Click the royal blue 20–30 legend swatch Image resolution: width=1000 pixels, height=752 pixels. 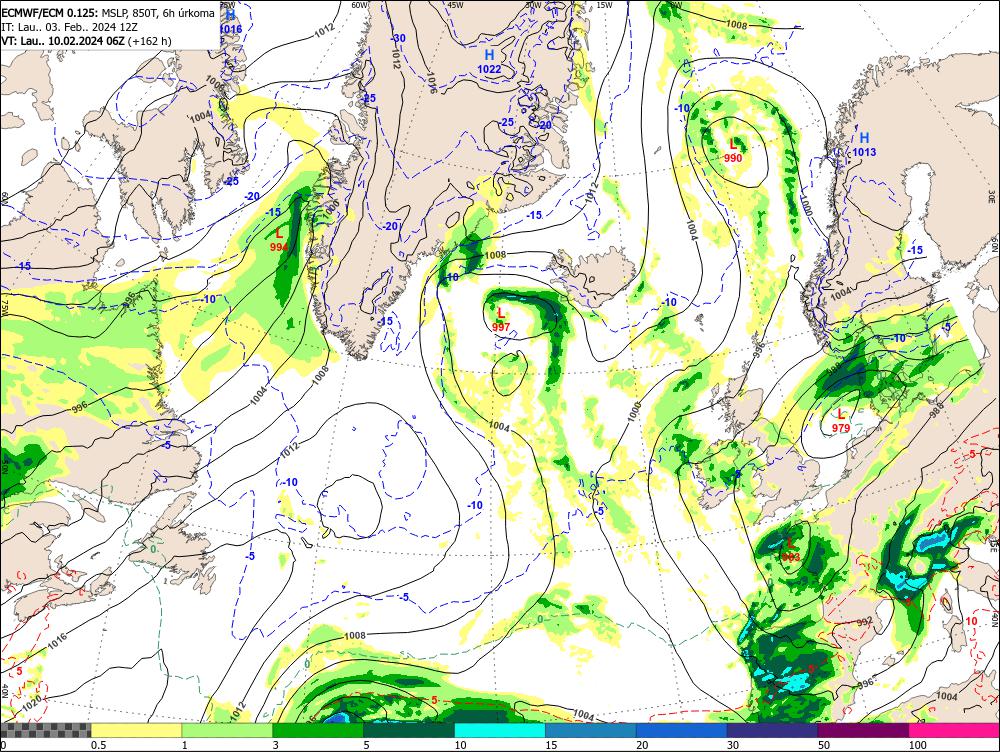[x=682, y=730]
